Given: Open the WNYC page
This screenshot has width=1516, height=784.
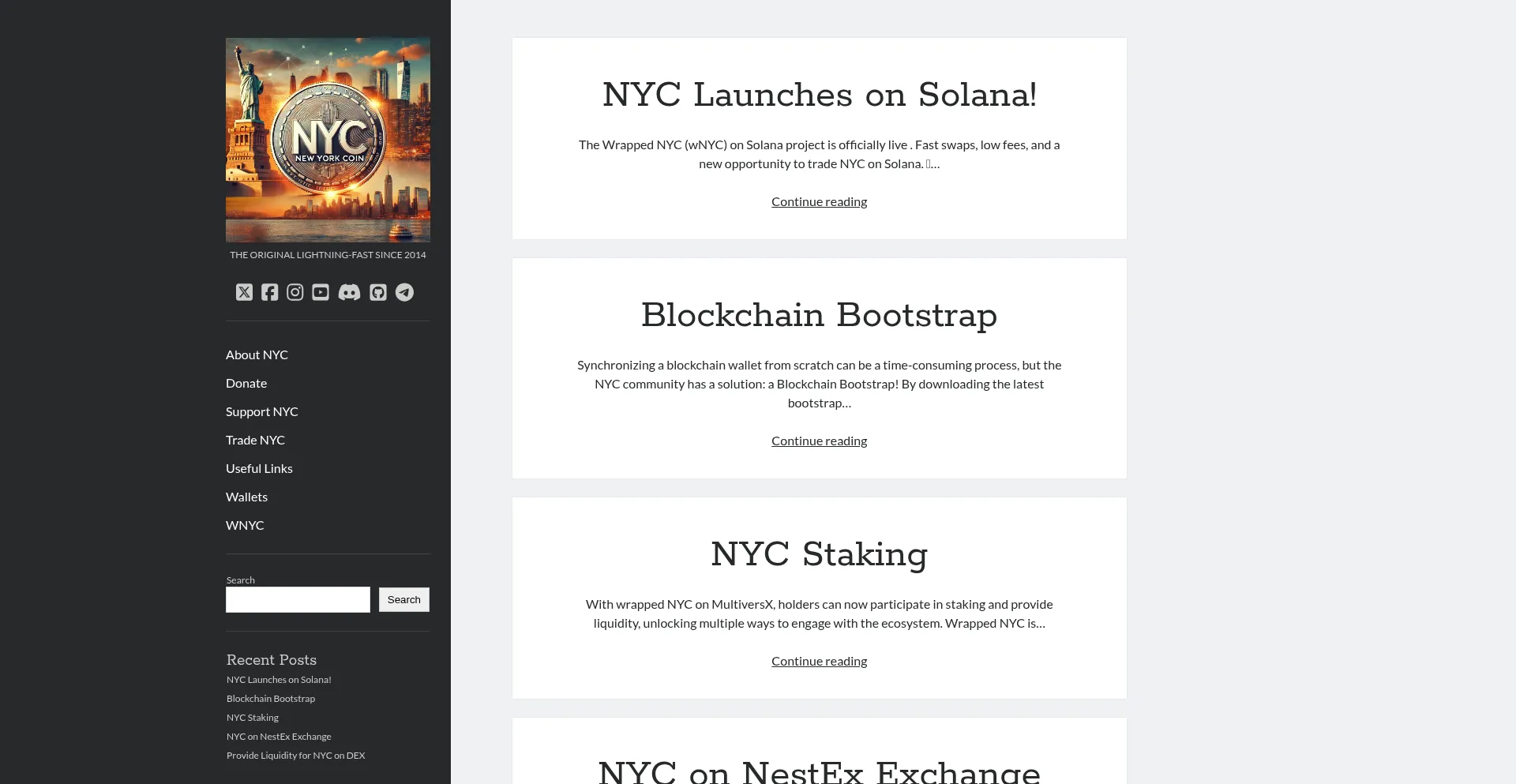Looking at the screenshot, I should click(x=245, y=525).
